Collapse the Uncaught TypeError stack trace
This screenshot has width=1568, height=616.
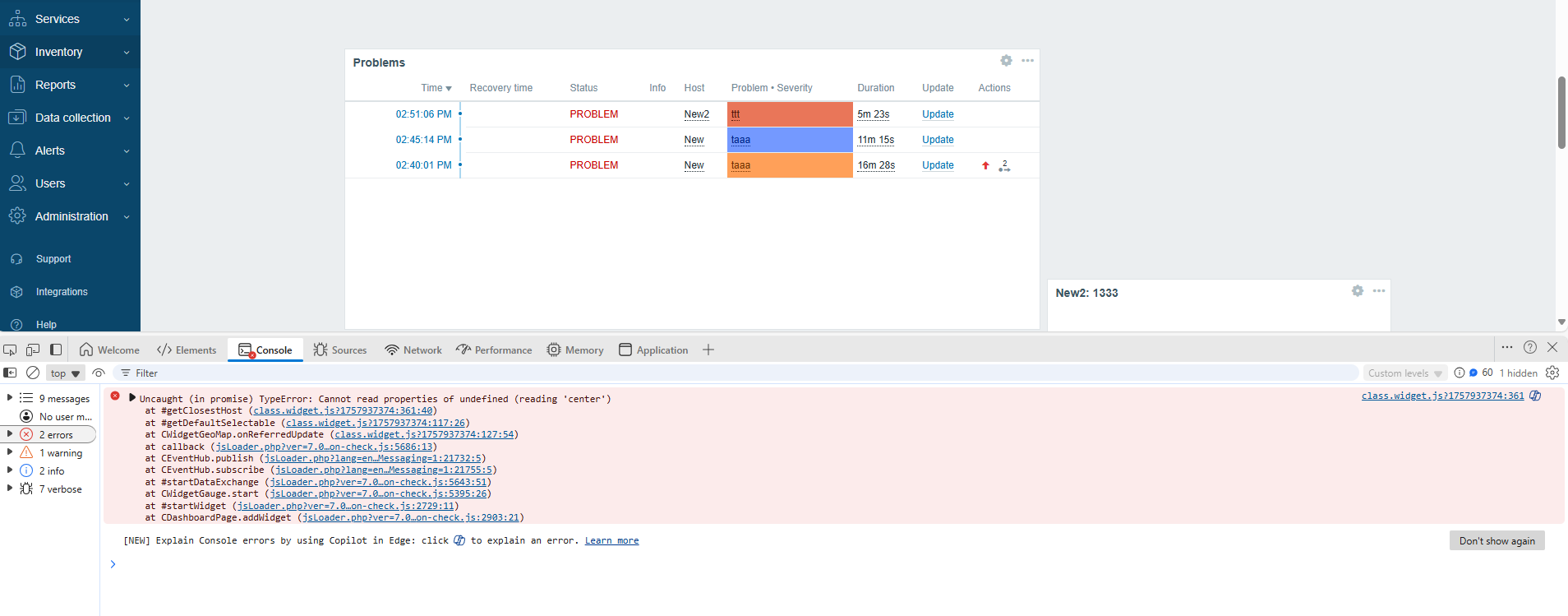(x=131, y=398)
